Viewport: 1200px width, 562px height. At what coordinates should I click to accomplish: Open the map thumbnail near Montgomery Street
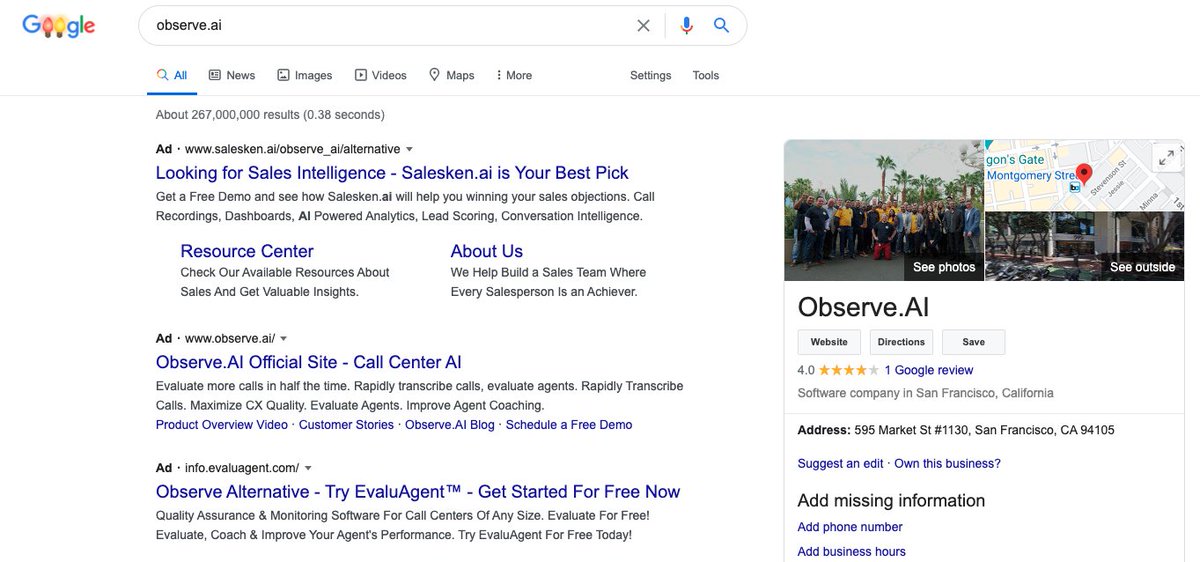tap(1084, 175)
